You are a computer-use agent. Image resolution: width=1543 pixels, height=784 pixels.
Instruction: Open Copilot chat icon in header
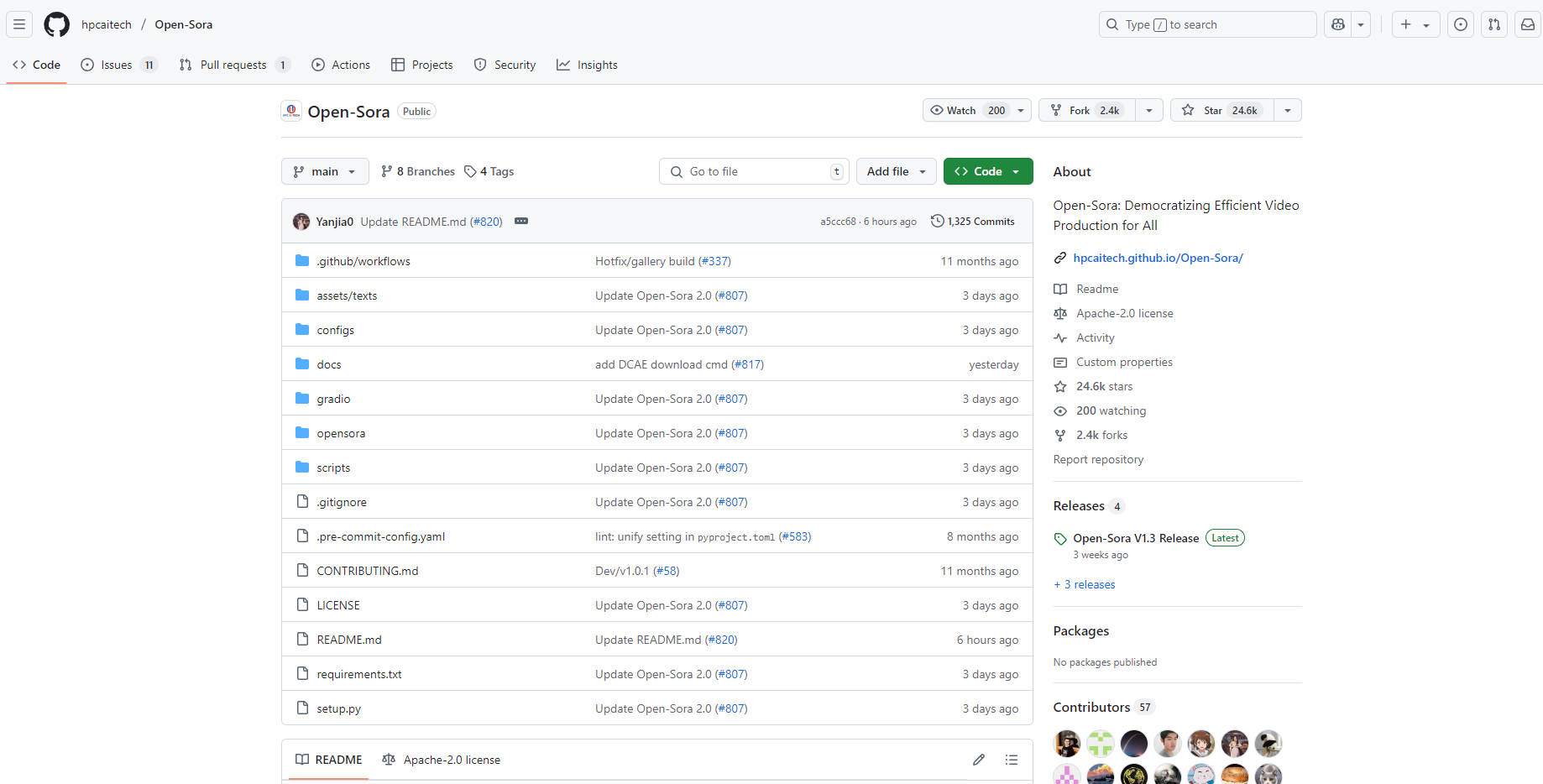(1338, 24)
